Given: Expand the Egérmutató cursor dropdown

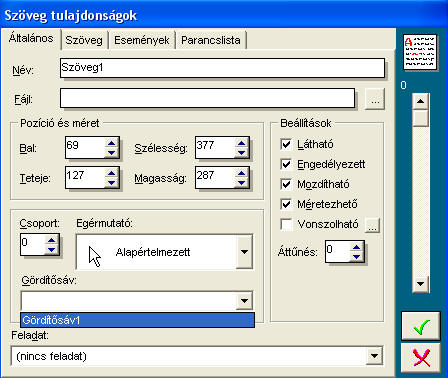Looking at the screenshot, I should (244, 252).
